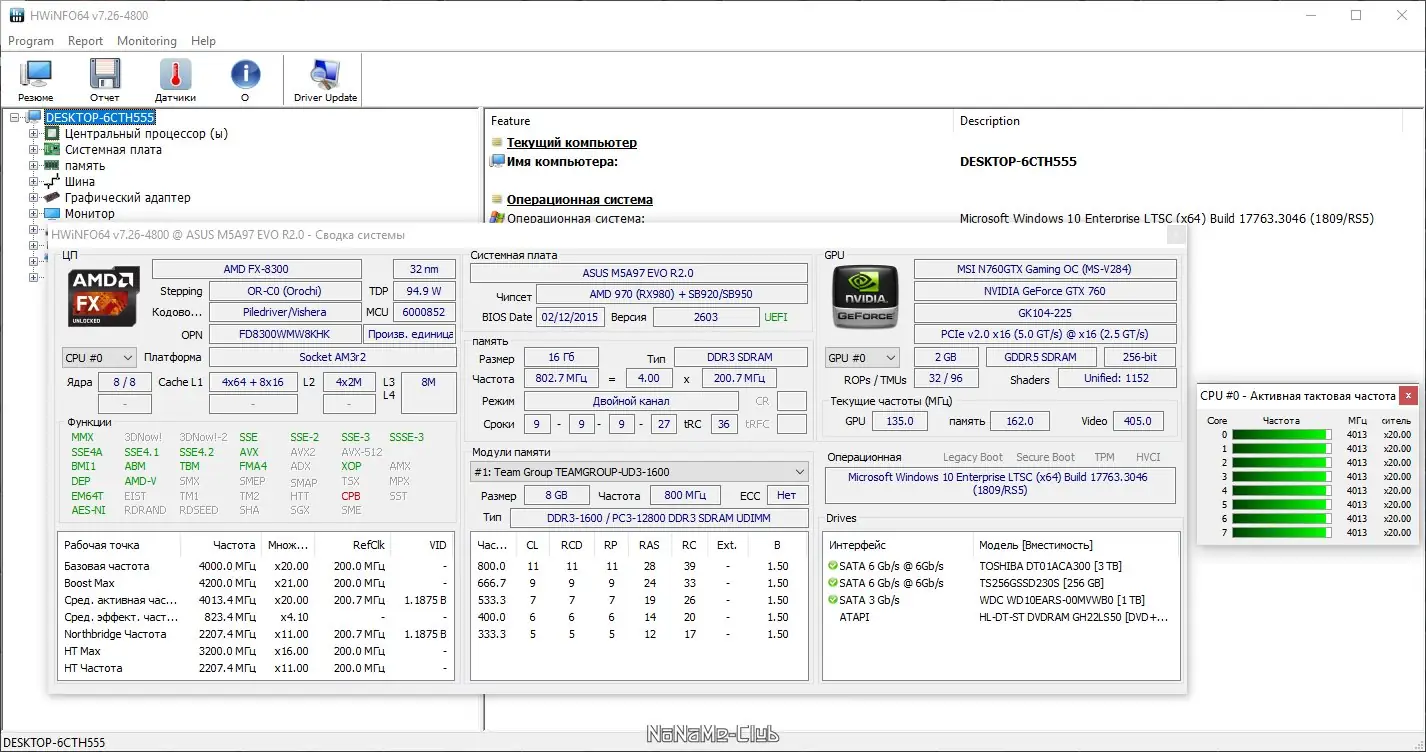Viewport: 1426px width, 752px height.
Task: Click the GK104-225 GPU codename field
Action: coord(1045,313)
